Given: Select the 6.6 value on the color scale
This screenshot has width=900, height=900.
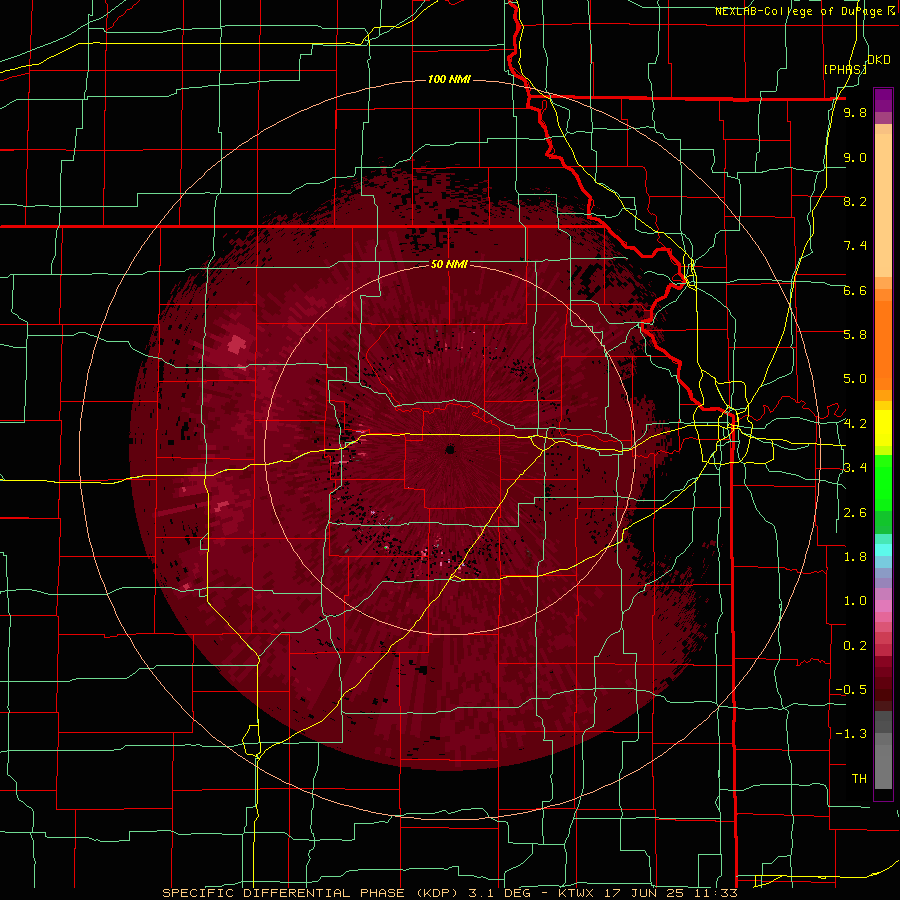Looking at the screenshot, I should point(855,290).
